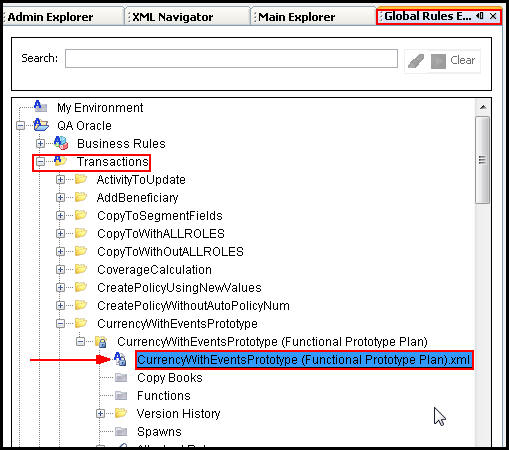Screen dimensions: 509x450
Task: Select the Transactions tree item
Action: tap(113, 162)
